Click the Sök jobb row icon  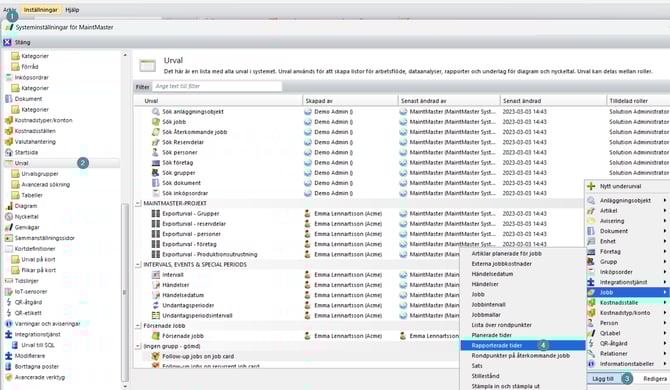pyautogui.click(x=156, y=122)
